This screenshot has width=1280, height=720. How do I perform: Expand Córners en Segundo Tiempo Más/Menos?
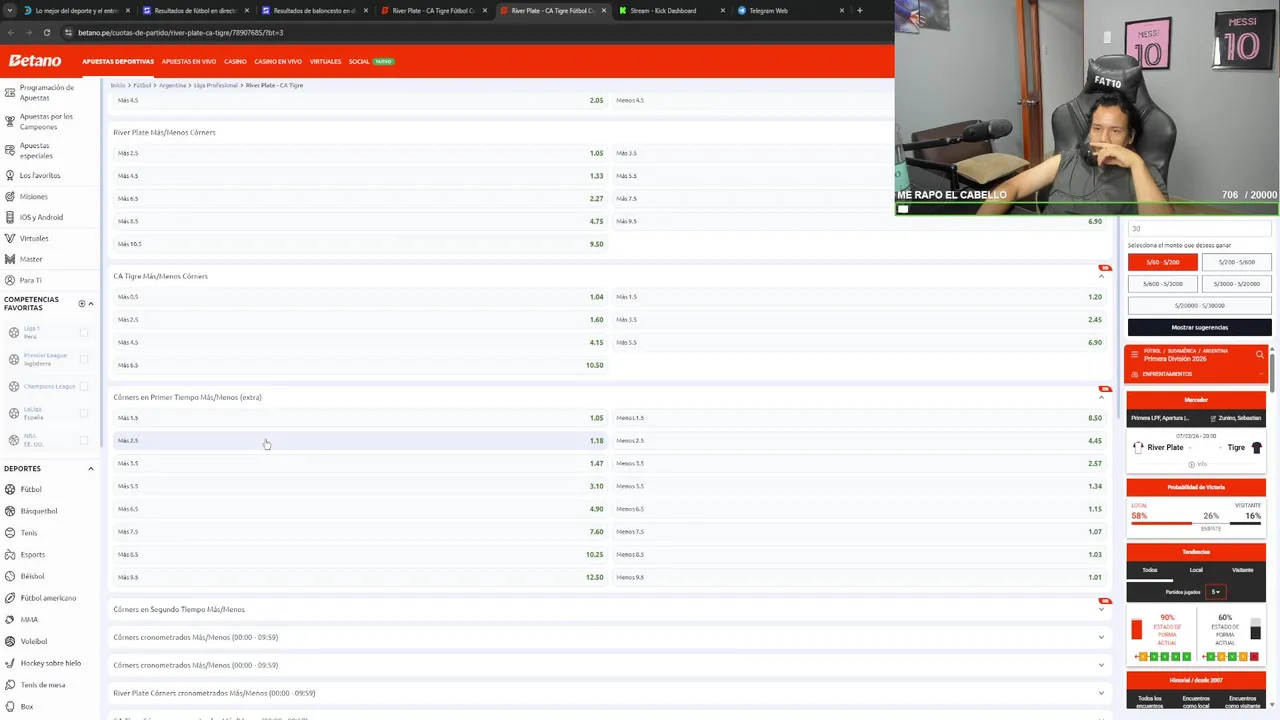pos(1101,609)
